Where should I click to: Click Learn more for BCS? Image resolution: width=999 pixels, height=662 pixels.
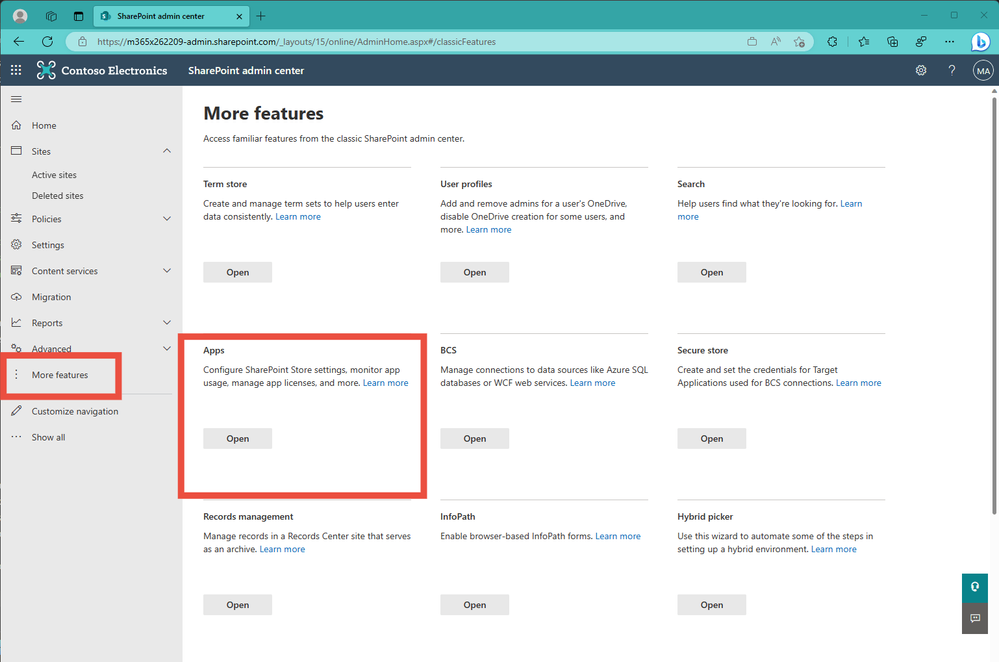(593, 383)
